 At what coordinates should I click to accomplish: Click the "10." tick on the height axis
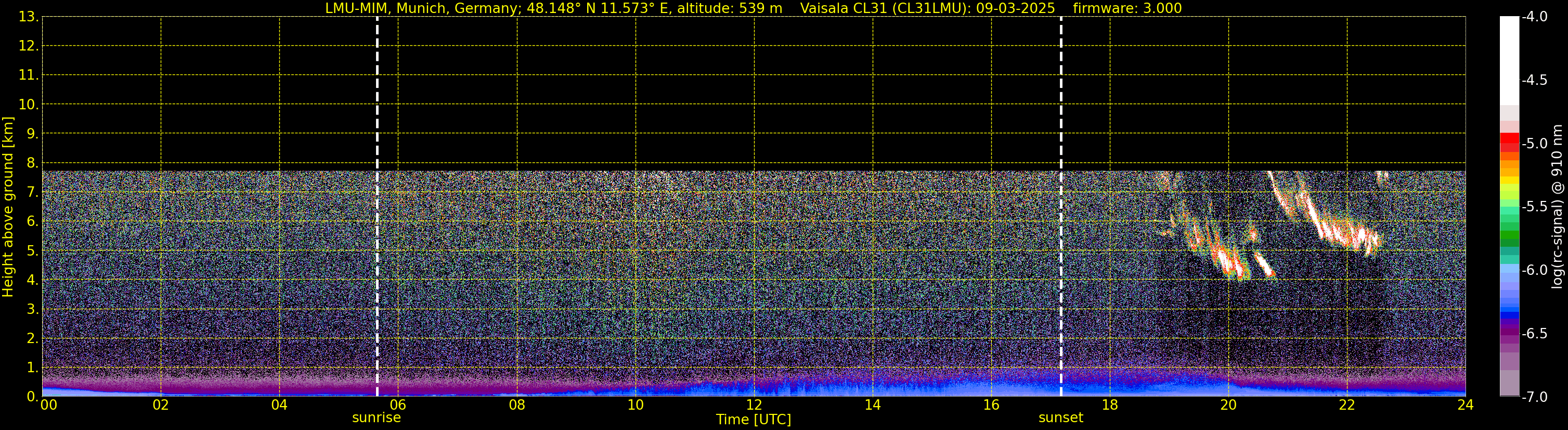click(29, 104)
